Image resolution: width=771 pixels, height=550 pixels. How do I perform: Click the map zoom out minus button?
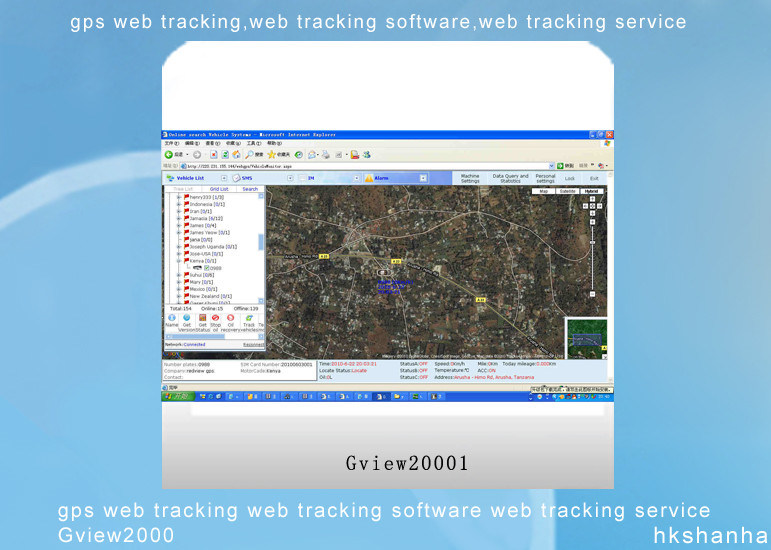coord(594,291)
